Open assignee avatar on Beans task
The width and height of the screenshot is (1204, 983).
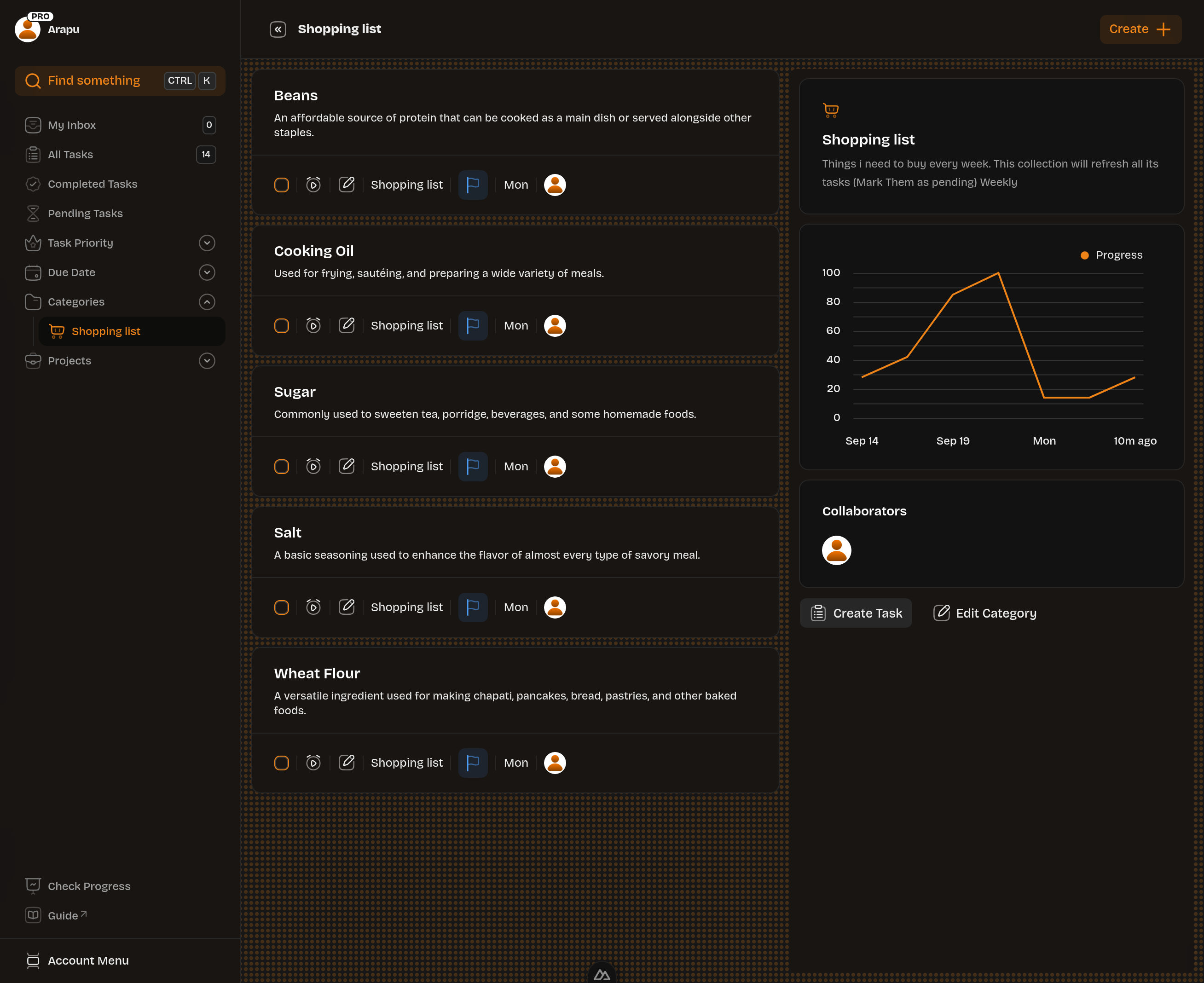[x=555, y=185]
